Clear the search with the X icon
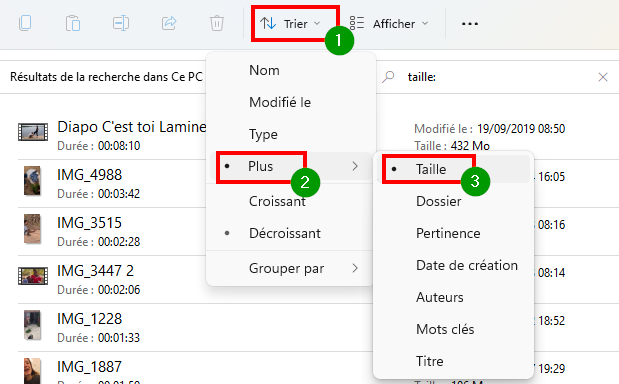619x384 pixels. [x=603, y=77]
